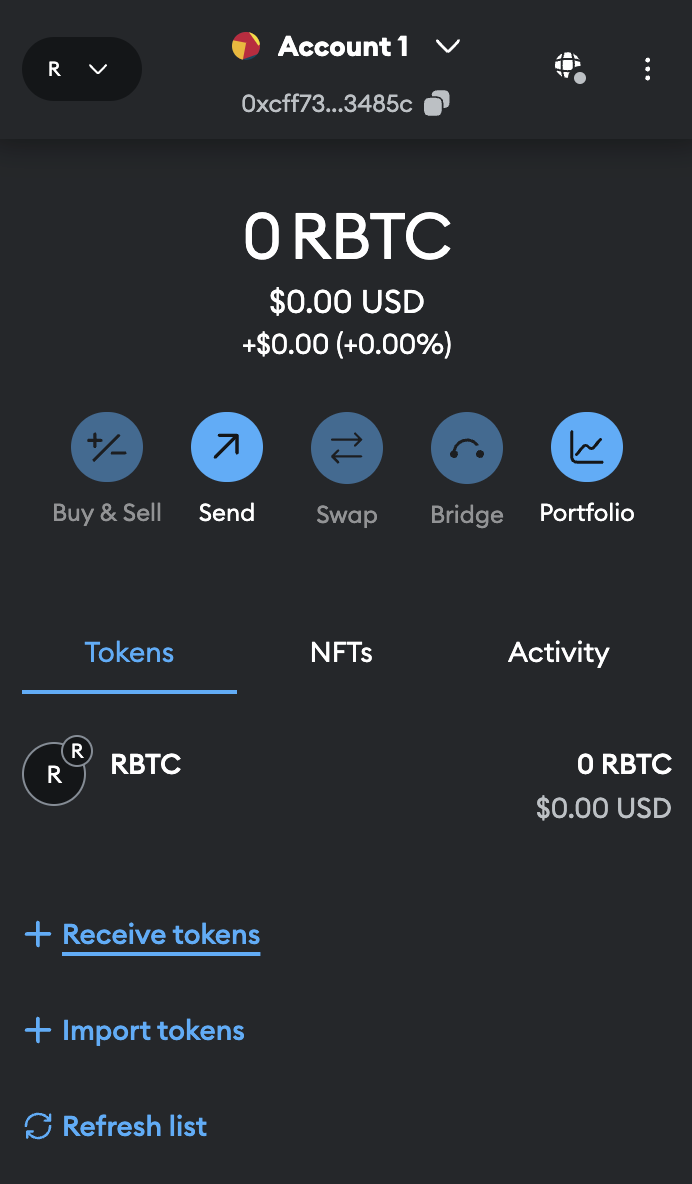This screenshot has width=692, height=1184.
Task: Copy the account address 0xcff73...3485c
Action: click(437, 104)
